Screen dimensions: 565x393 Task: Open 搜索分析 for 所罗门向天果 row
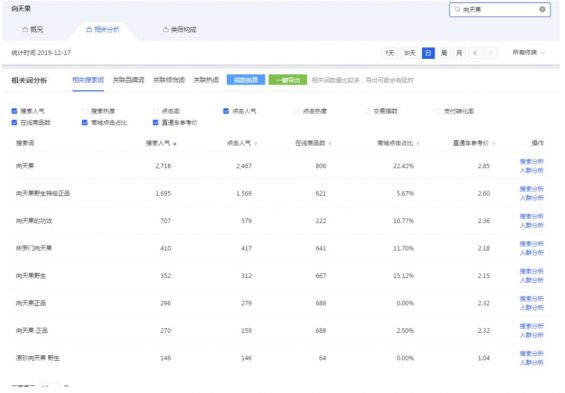click(x=531, y=244)
